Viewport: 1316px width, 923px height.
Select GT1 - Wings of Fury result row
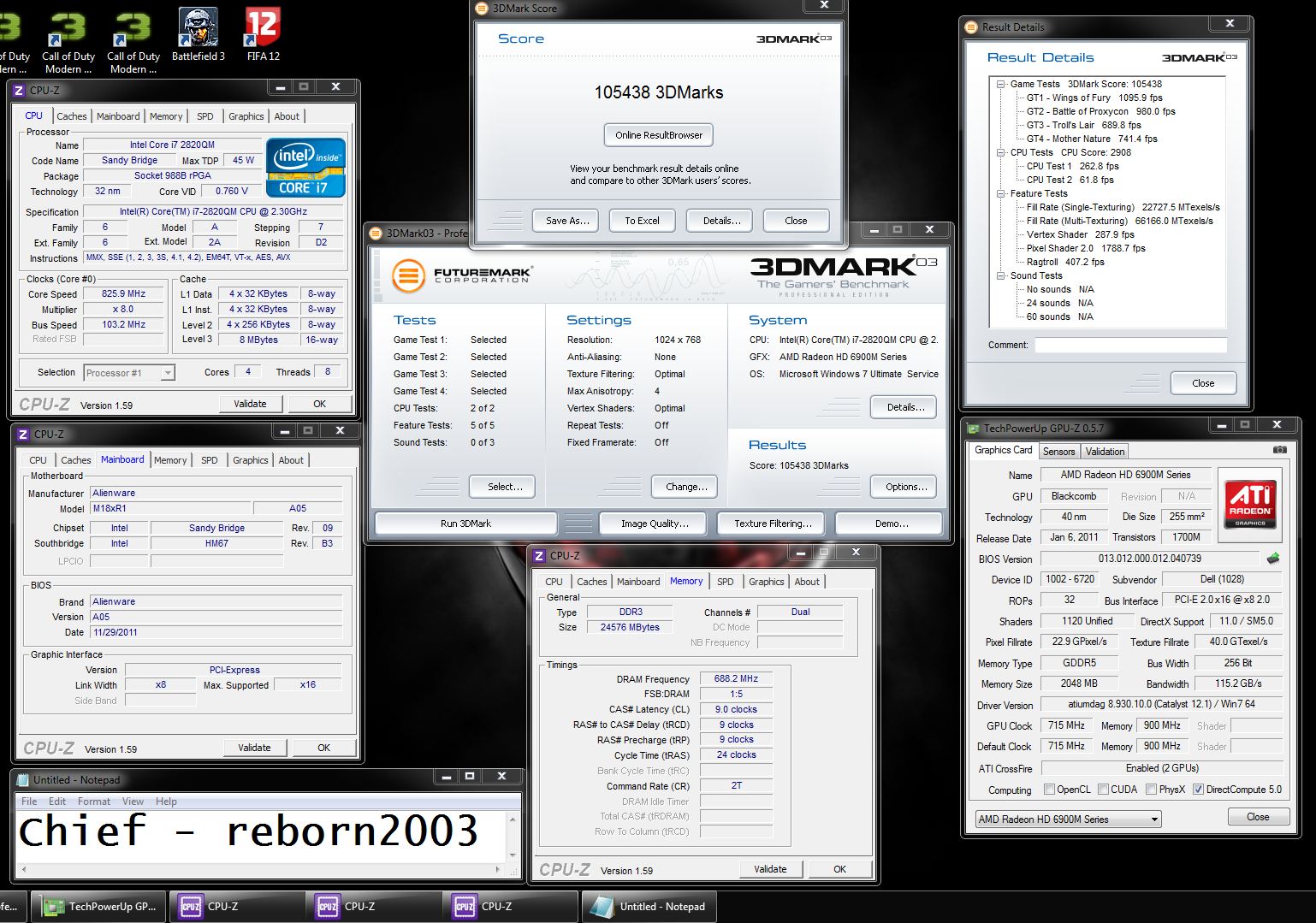point(1094,98)
